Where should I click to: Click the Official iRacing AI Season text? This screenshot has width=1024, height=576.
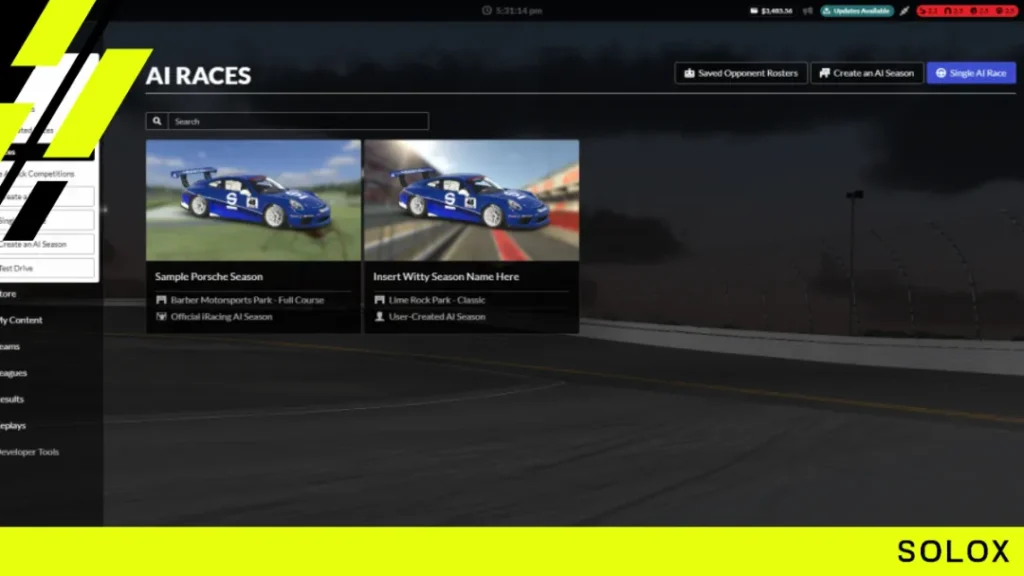pyautogui.click(x=221, y=317)
